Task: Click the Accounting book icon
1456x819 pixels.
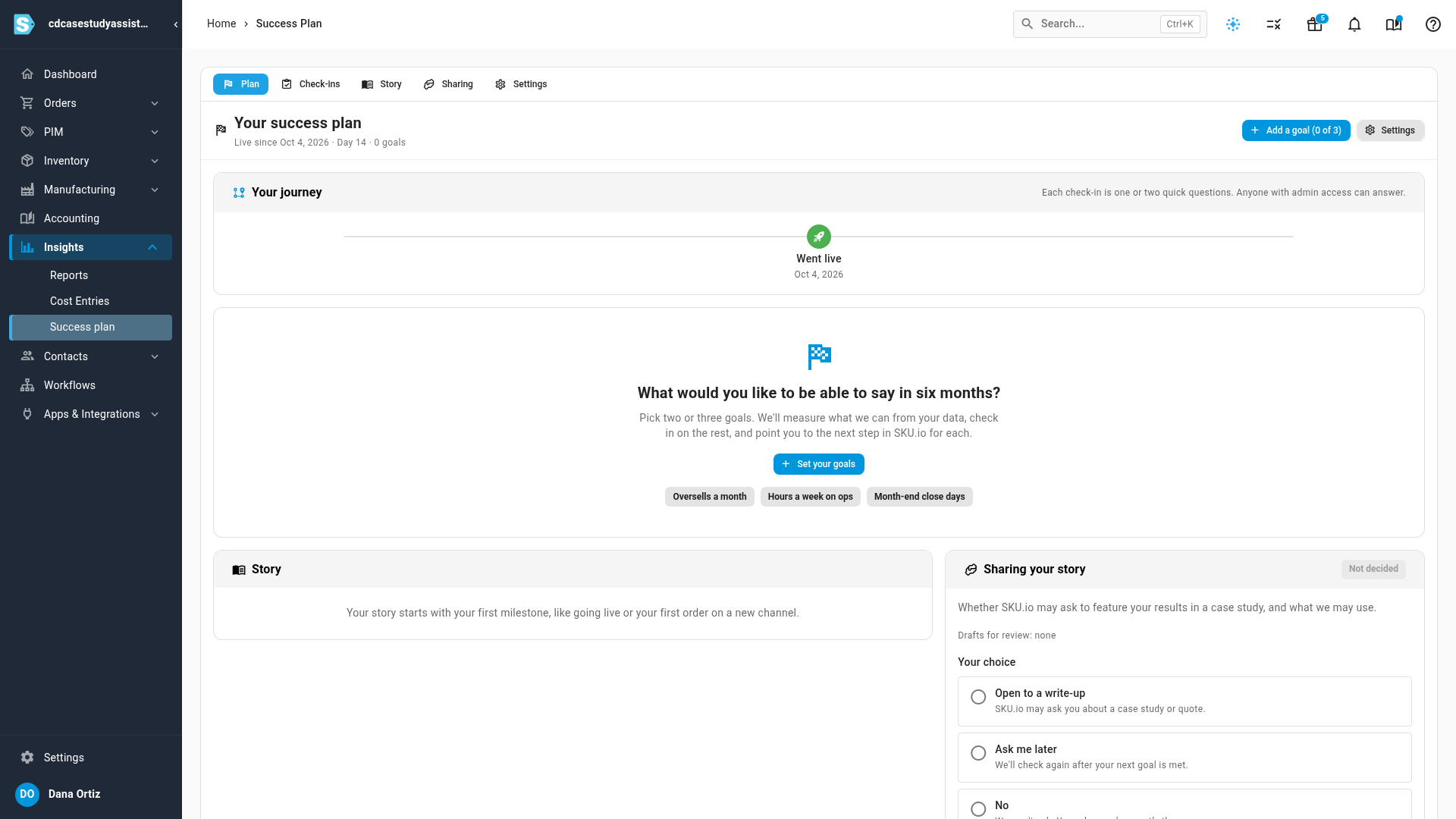Action: coord(27,218)
